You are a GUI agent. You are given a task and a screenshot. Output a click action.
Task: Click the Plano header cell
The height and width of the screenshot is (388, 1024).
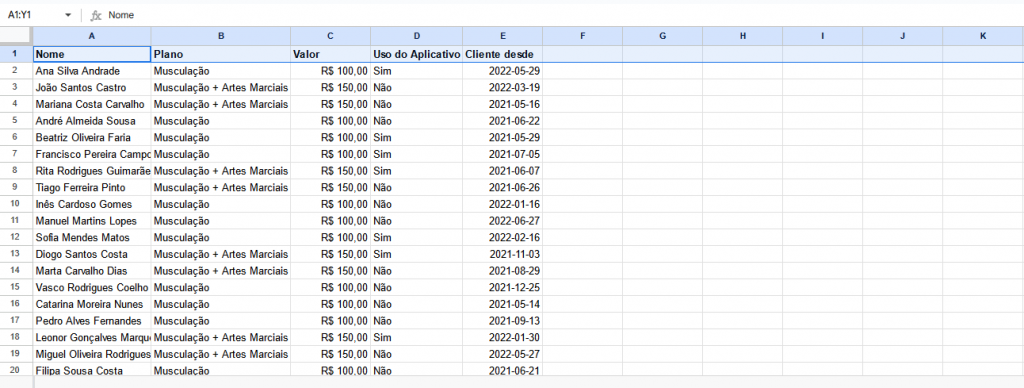[221, 54]
